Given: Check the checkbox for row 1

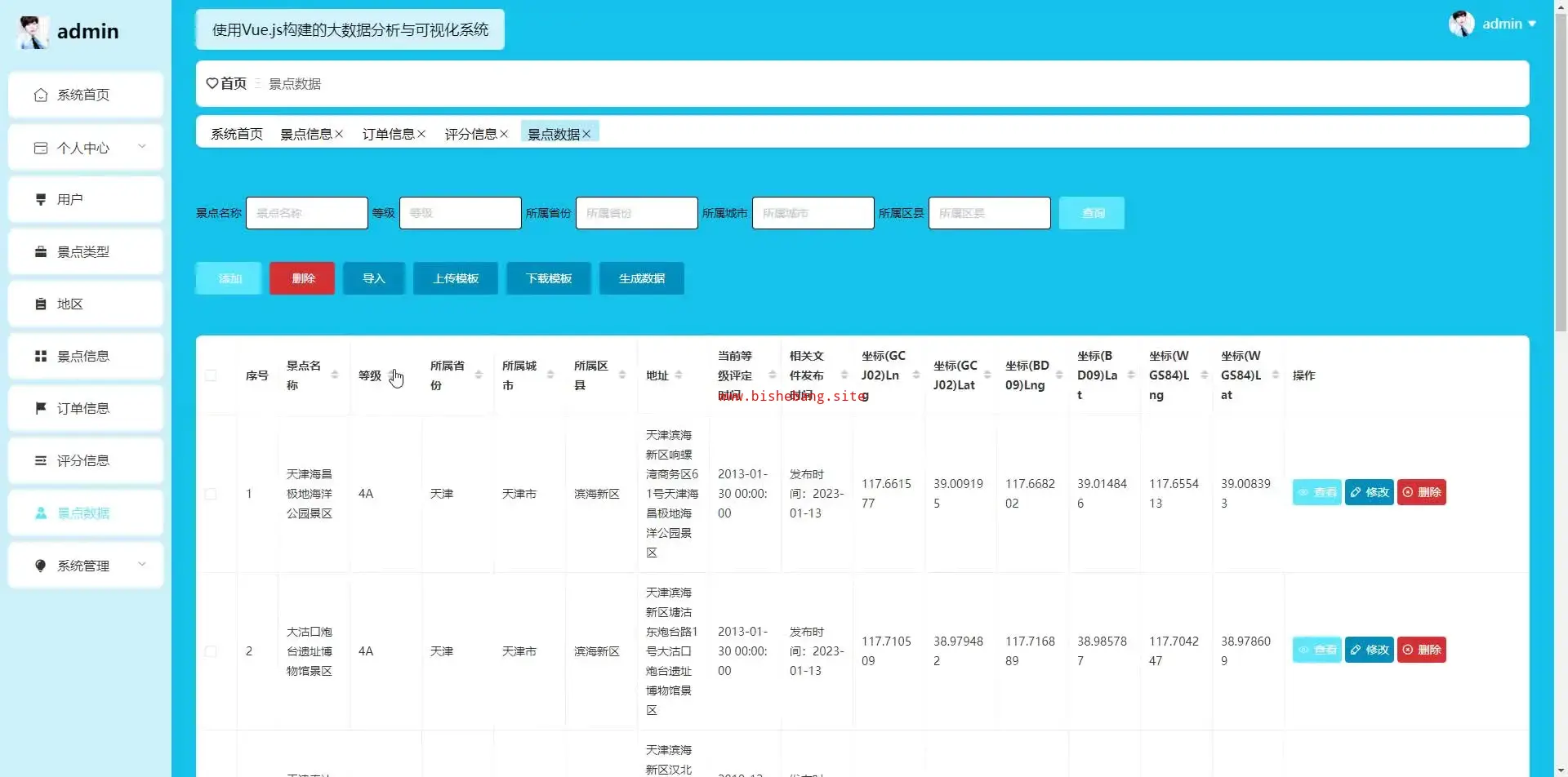Looking at the screenshot, I should click(x=212, y=494).
